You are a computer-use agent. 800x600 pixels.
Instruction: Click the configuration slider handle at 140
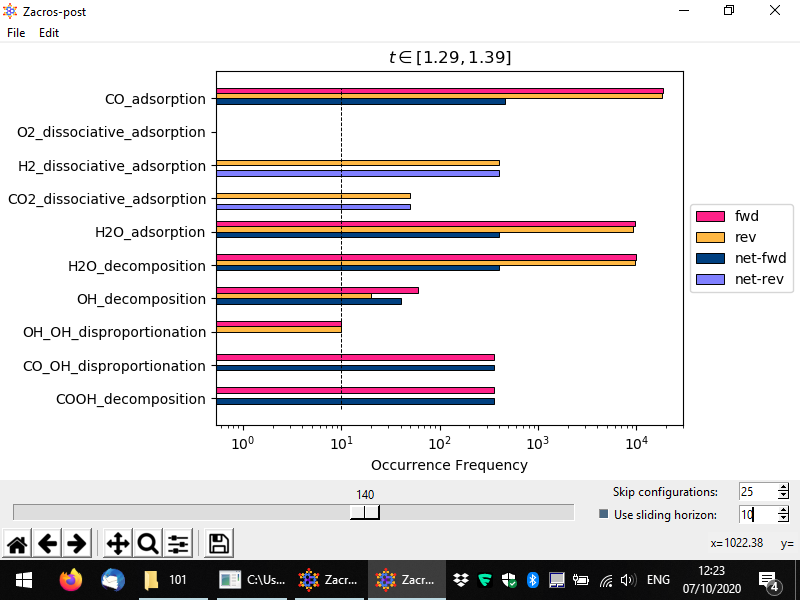tap(365, 512)
